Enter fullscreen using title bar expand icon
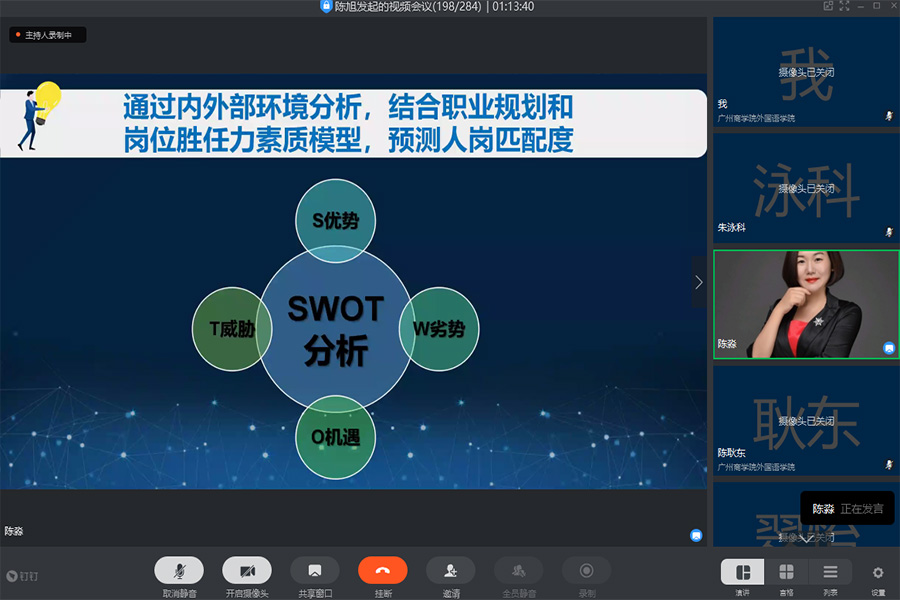This screenshot has height=600, width=900. 845,6
